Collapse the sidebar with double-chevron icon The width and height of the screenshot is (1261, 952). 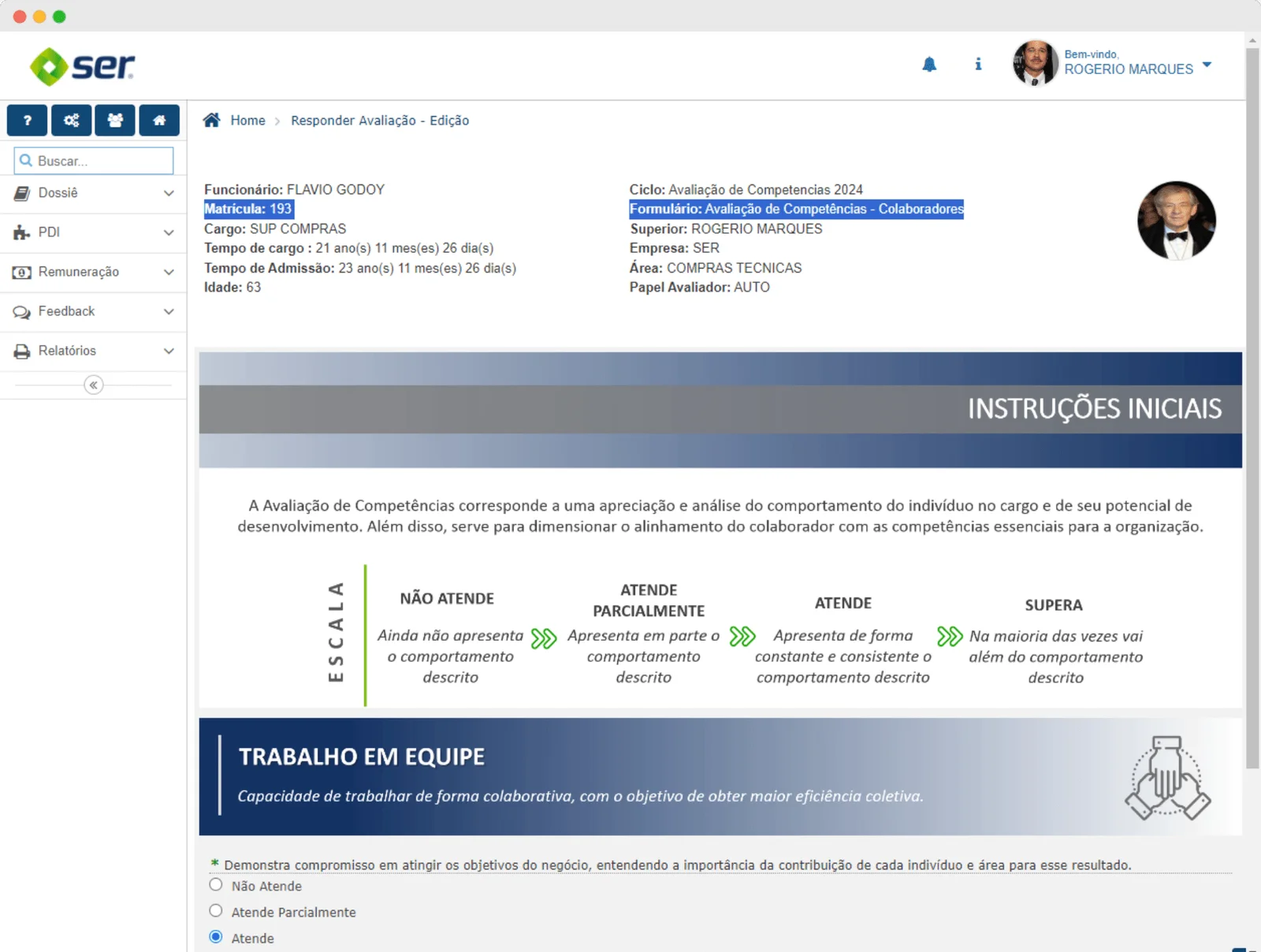pyautogui.click(x=93, y=385)
